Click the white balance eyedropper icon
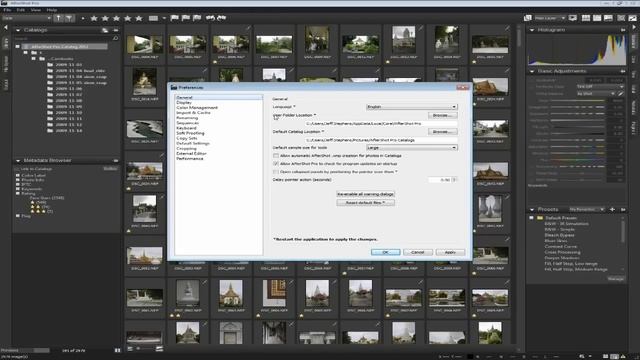This screenshot has width=640, height=360. pyautogui.click(x=621, y=93)
